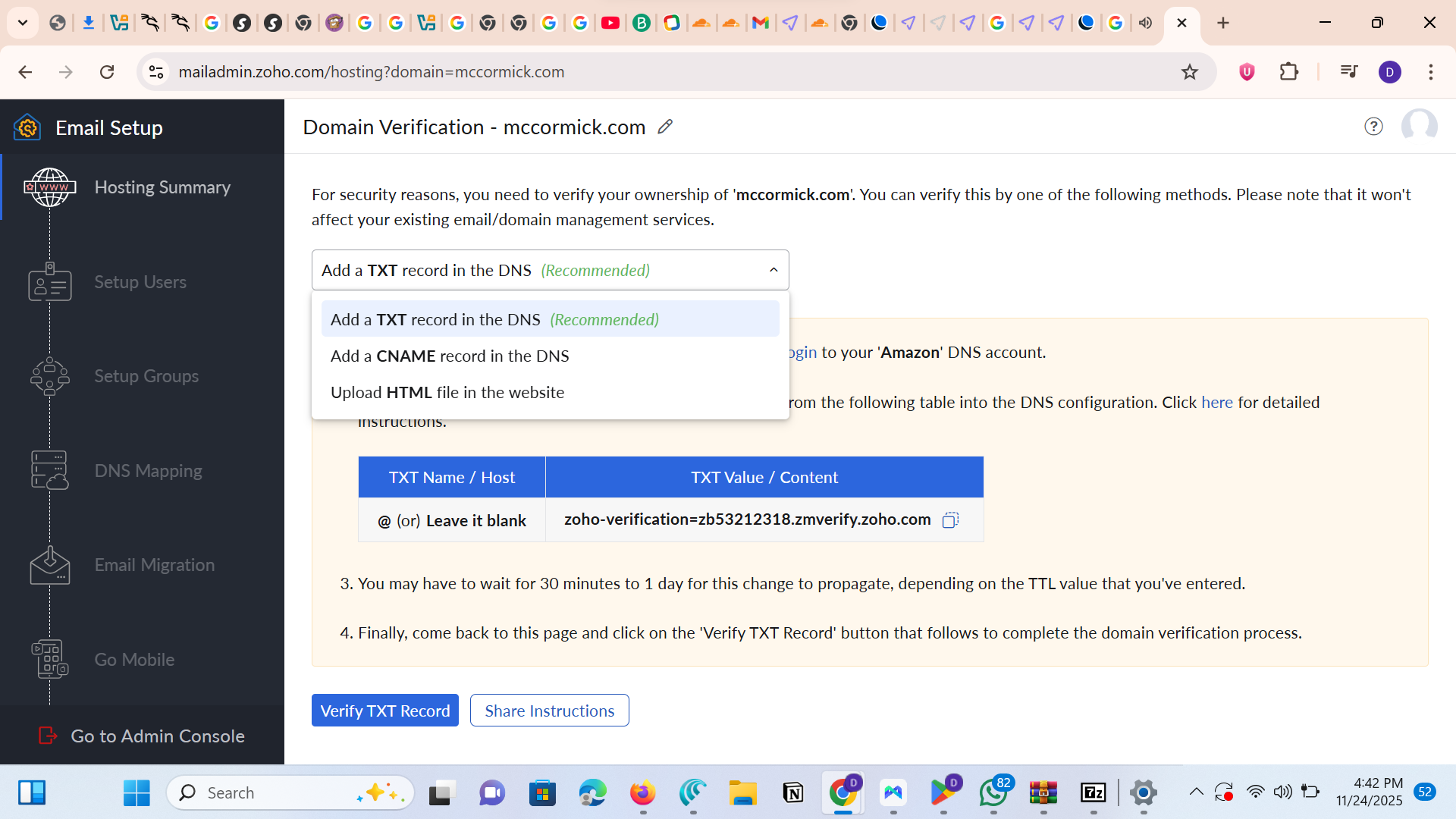Open the user profile avatar
The image size is (1456, 819).
(x=1419, y=127)
